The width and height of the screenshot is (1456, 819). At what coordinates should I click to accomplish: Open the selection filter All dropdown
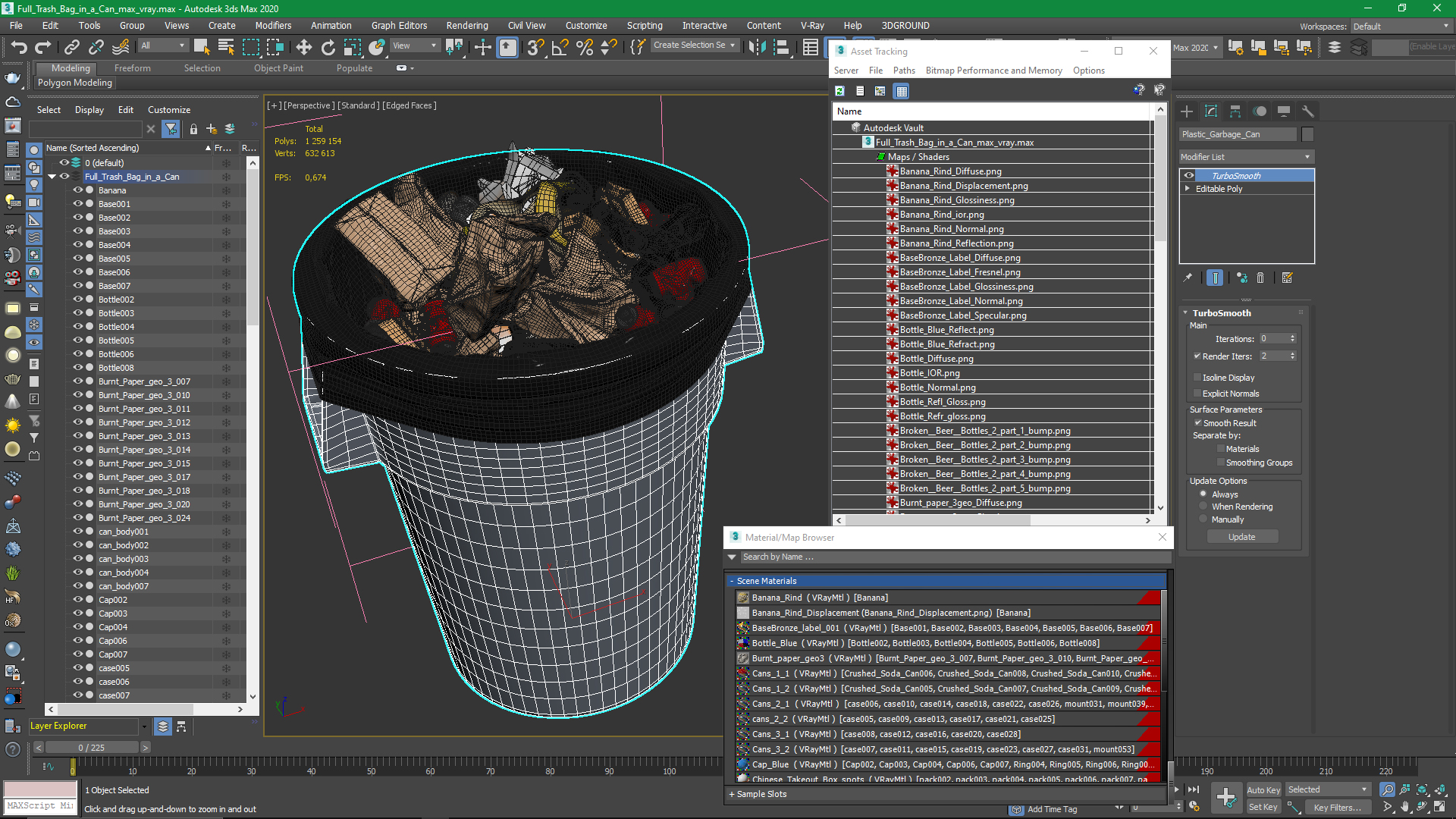[162, 46]
